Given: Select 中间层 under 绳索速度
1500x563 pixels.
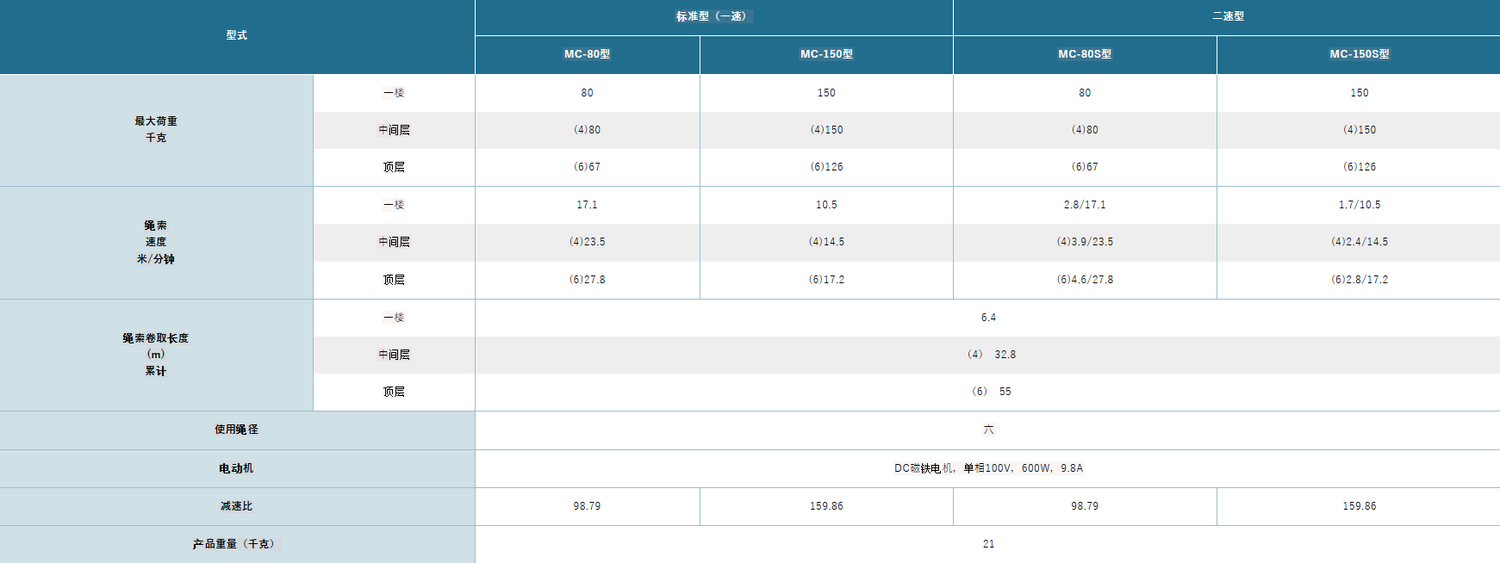Looking at the screenshot, I should (x=394, y=242).
